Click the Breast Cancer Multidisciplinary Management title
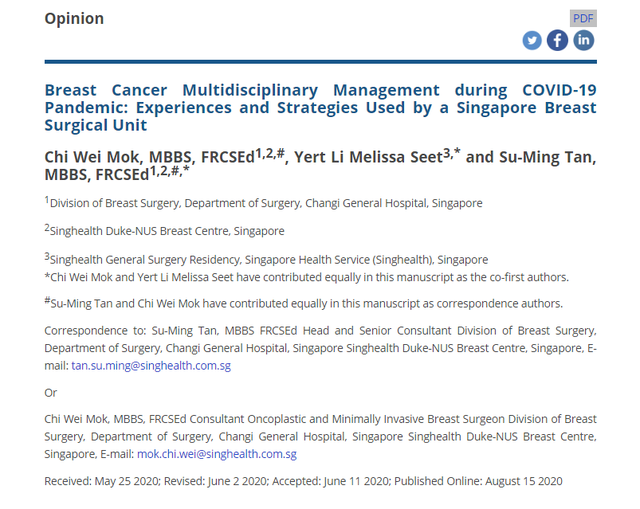The width and height of the screenshot is (640, 509). pyautogui.click(x=320, y=107)
